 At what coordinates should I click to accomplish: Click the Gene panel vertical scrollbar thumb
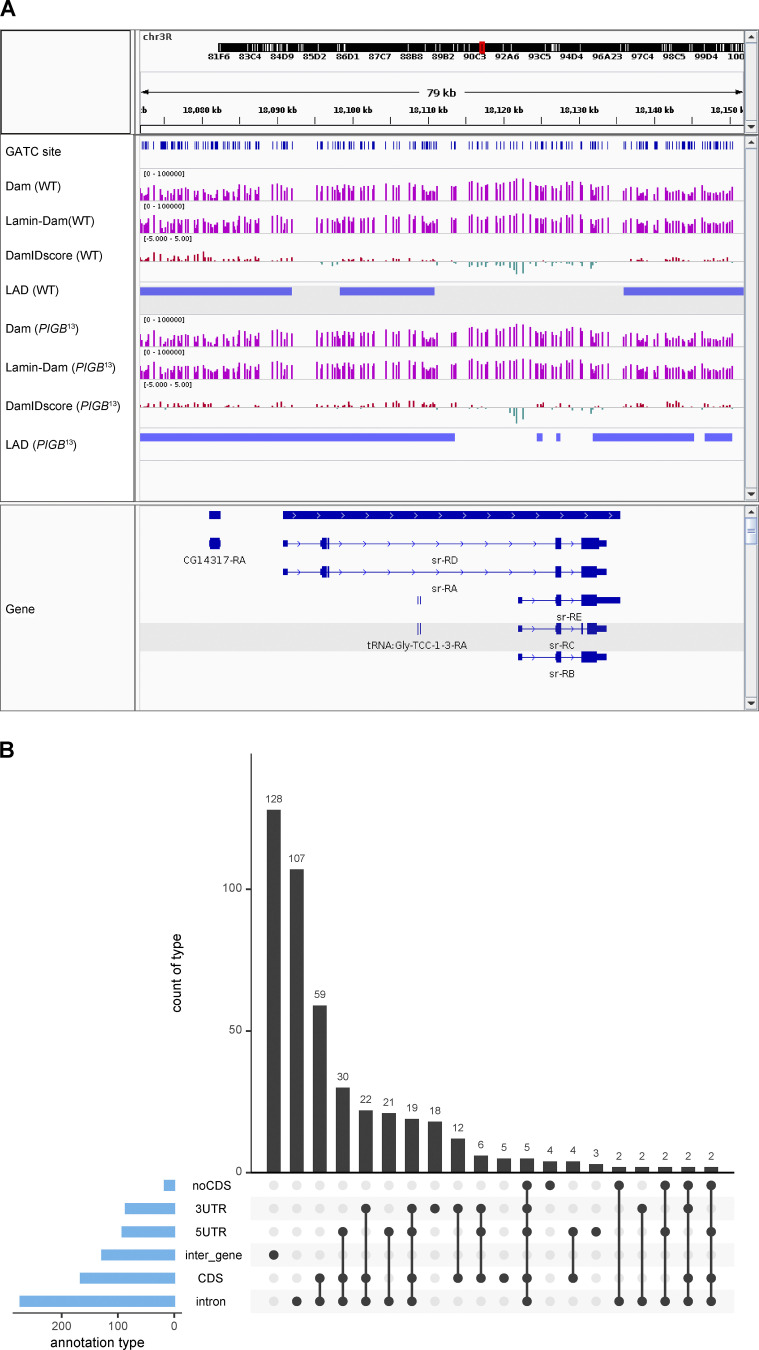coord(751,532)
